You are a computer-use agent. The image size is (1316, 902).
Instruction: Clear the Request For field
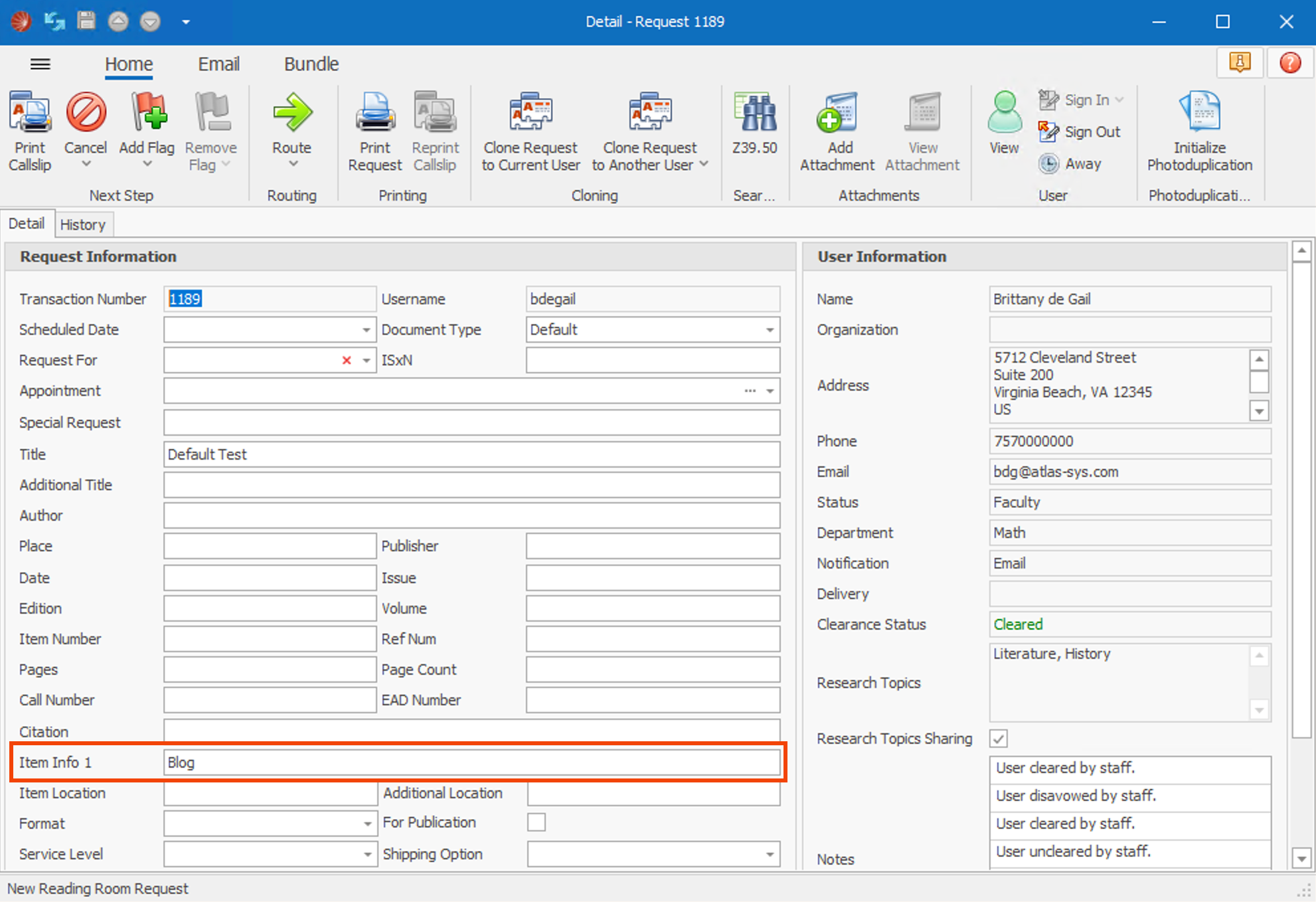click(x=346, y=360)
